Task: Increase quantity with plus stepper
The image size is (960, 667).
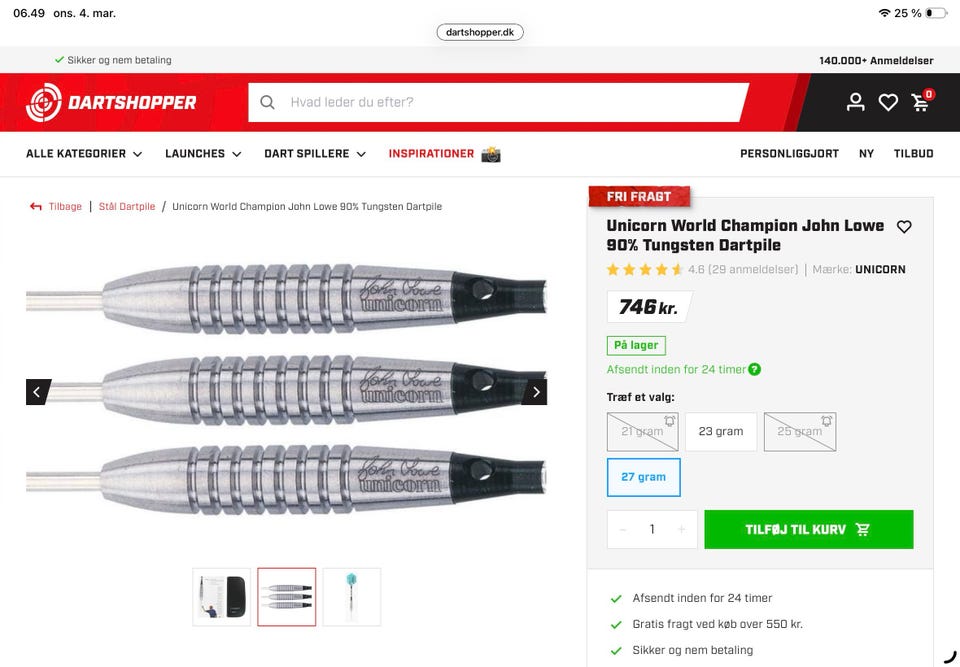Action: click(x=681, y=529)
